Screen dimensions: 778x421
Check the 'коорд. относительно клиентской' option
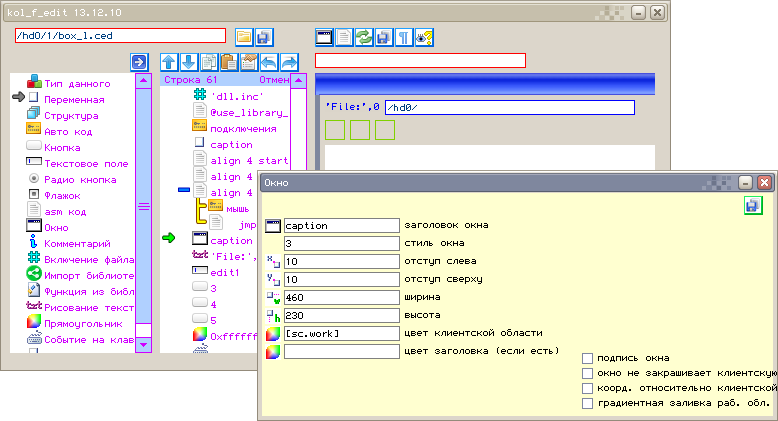point(588,388)
